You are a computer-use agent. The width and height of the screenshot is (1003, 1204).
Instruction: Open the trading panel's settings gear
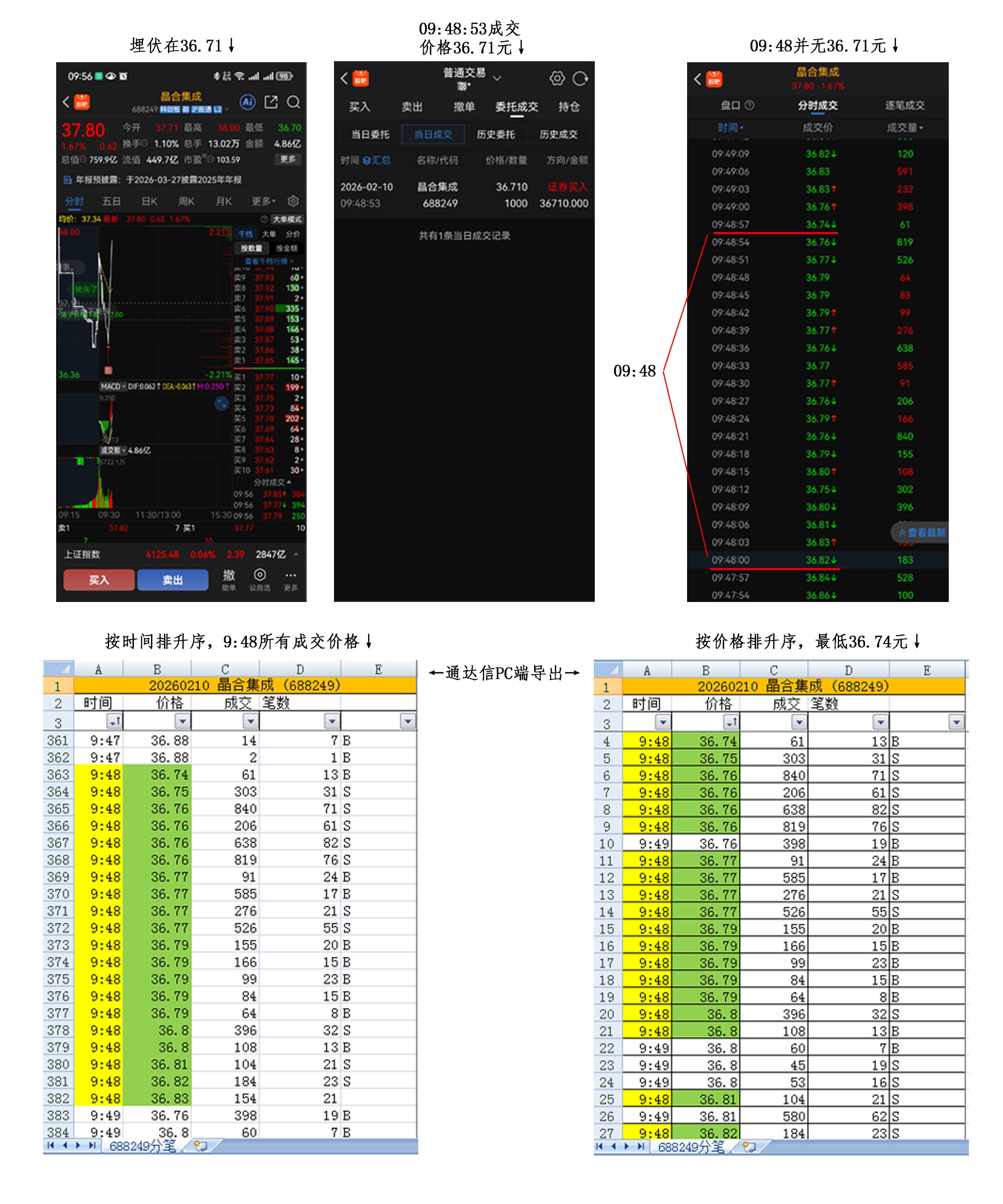point(557,79)
